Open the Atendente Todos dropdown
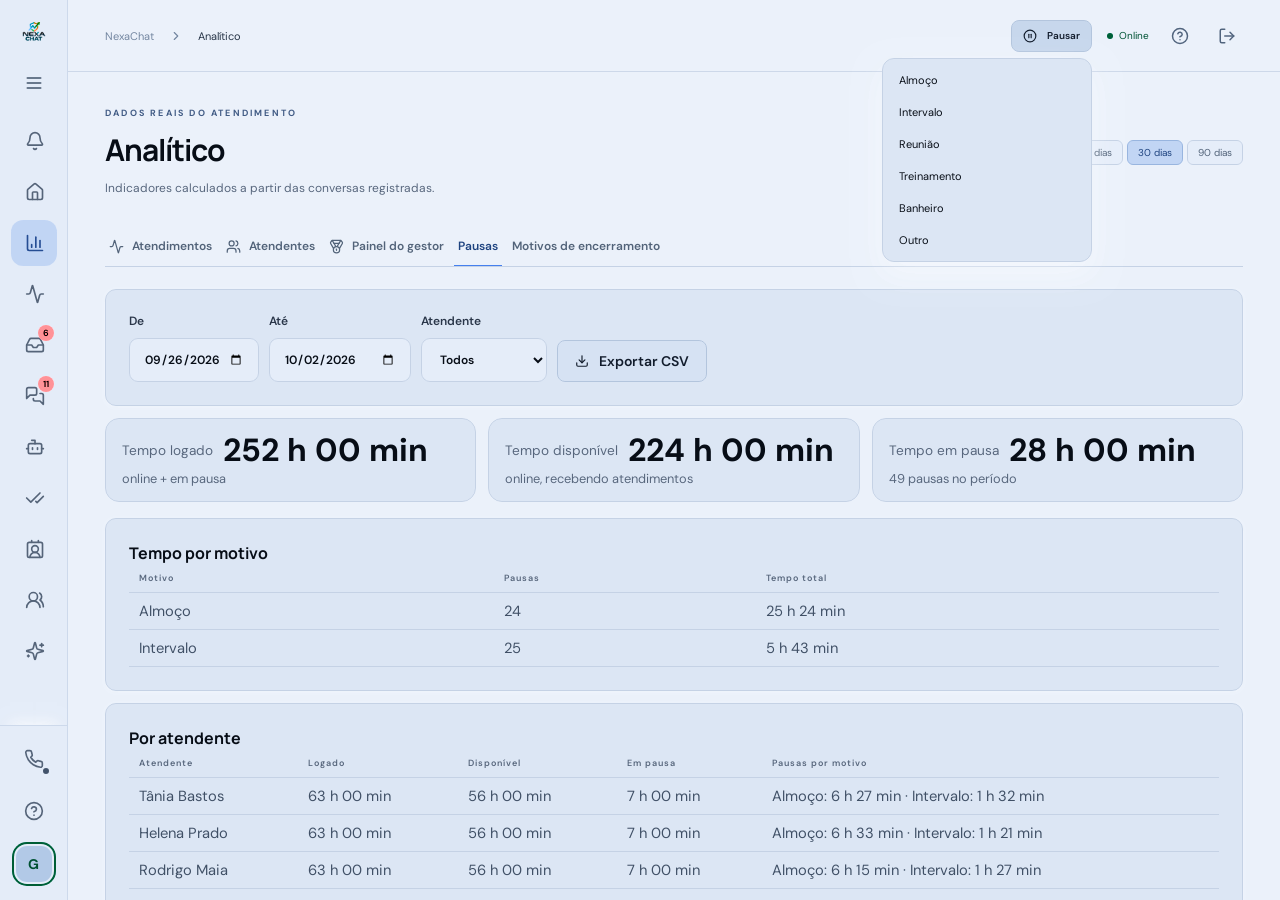This screenshot has height=900, width=1280. (484, 360)
